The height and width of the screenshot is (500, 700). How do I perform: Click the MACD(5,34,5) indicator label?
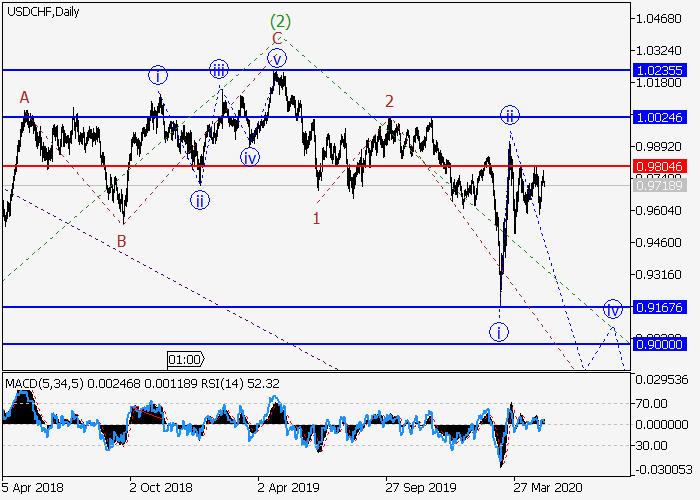tap(41, 383)
